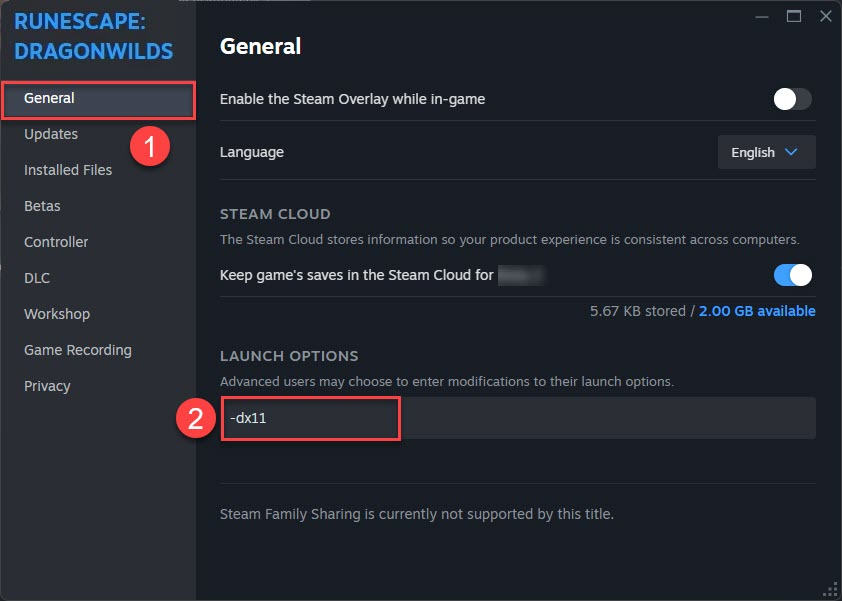The image size is (842, 601).
Task: View the Betas section
Action: (x=42, y=205)
